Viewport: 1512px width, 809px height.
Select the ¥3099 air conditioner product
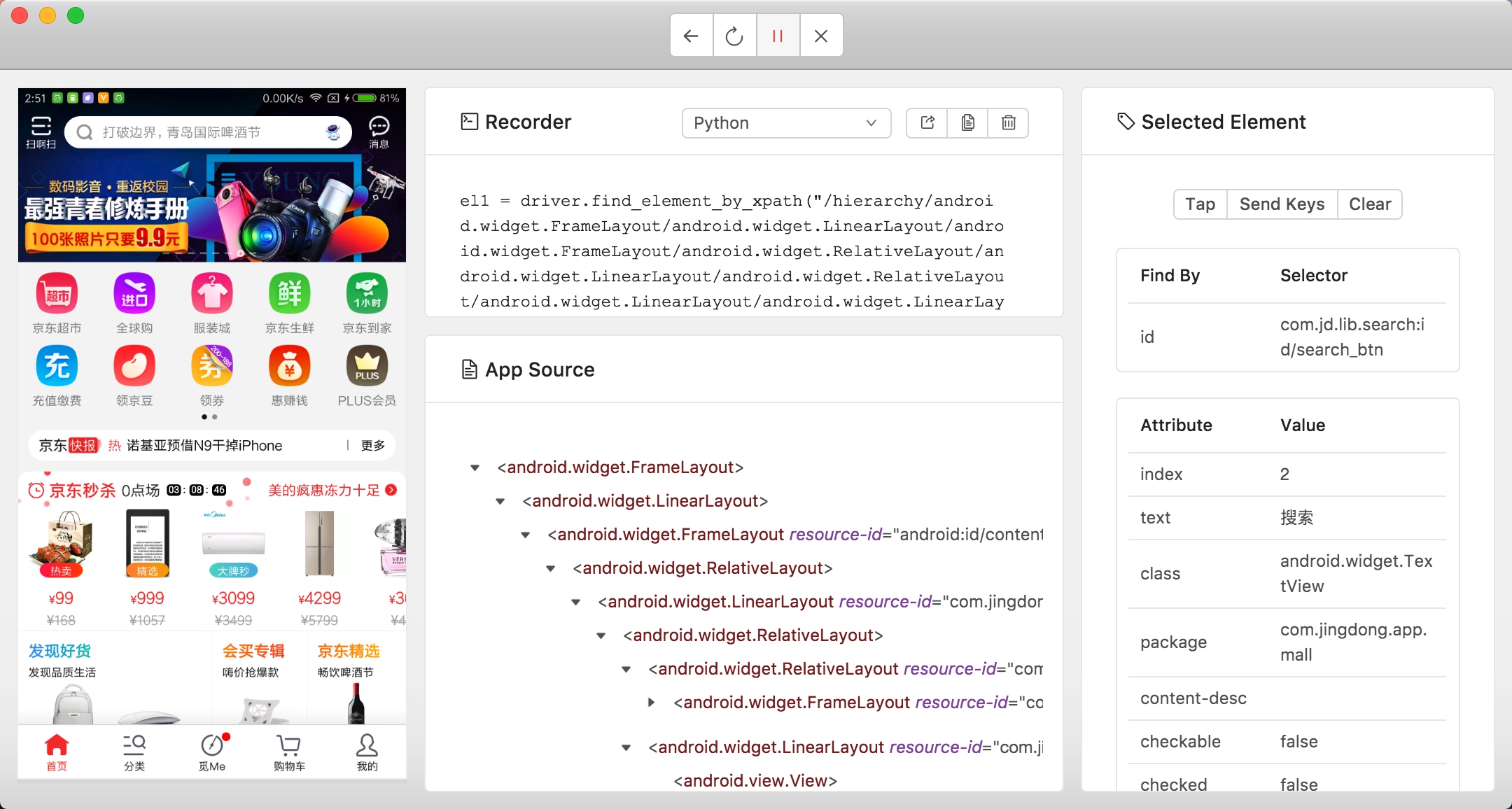click(x=233, y=568)
